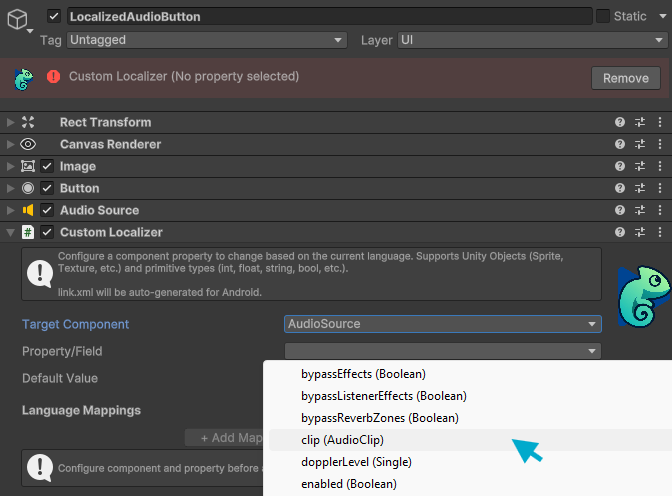Edit the LocalizedAudioButton name field
This screenshot has height=496, width=672.
point(329,16)
